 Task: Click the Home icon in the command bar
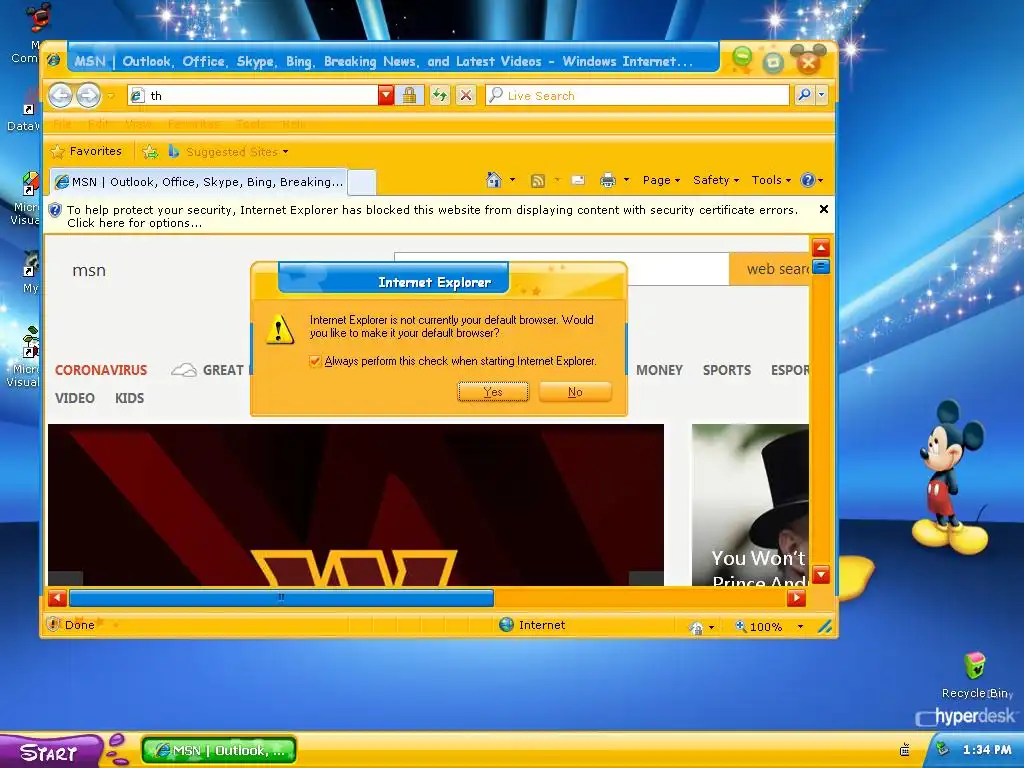pos(494,180)
